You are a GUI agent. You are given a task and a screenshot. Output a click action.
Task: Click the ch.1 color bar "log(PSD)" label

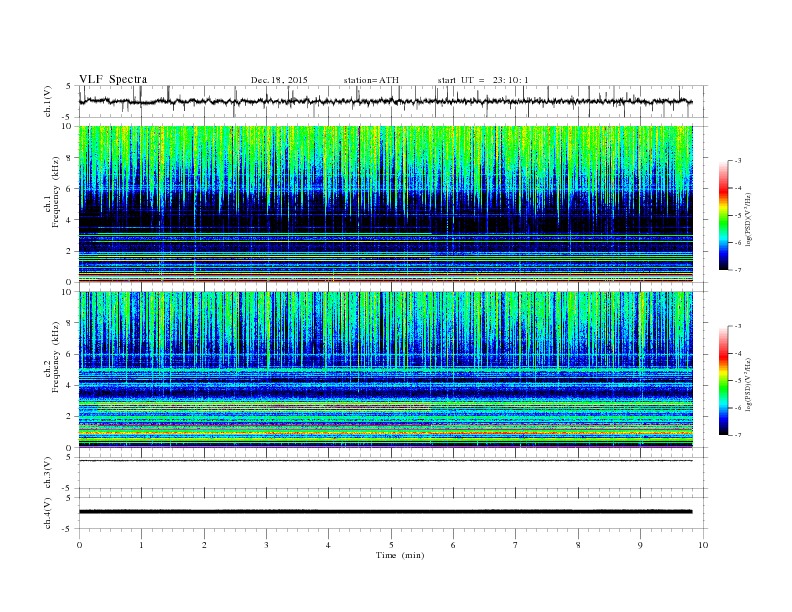tap(748, 220)
